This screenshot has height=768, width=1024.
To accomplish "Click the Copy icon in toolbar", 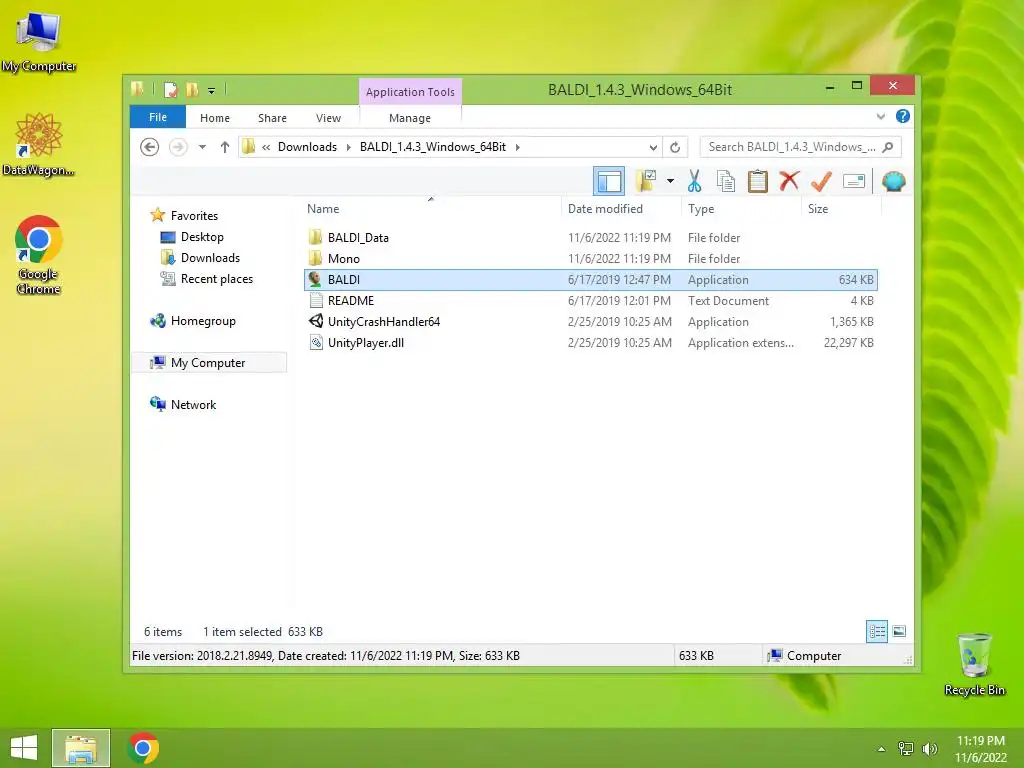I will point(726,181).
